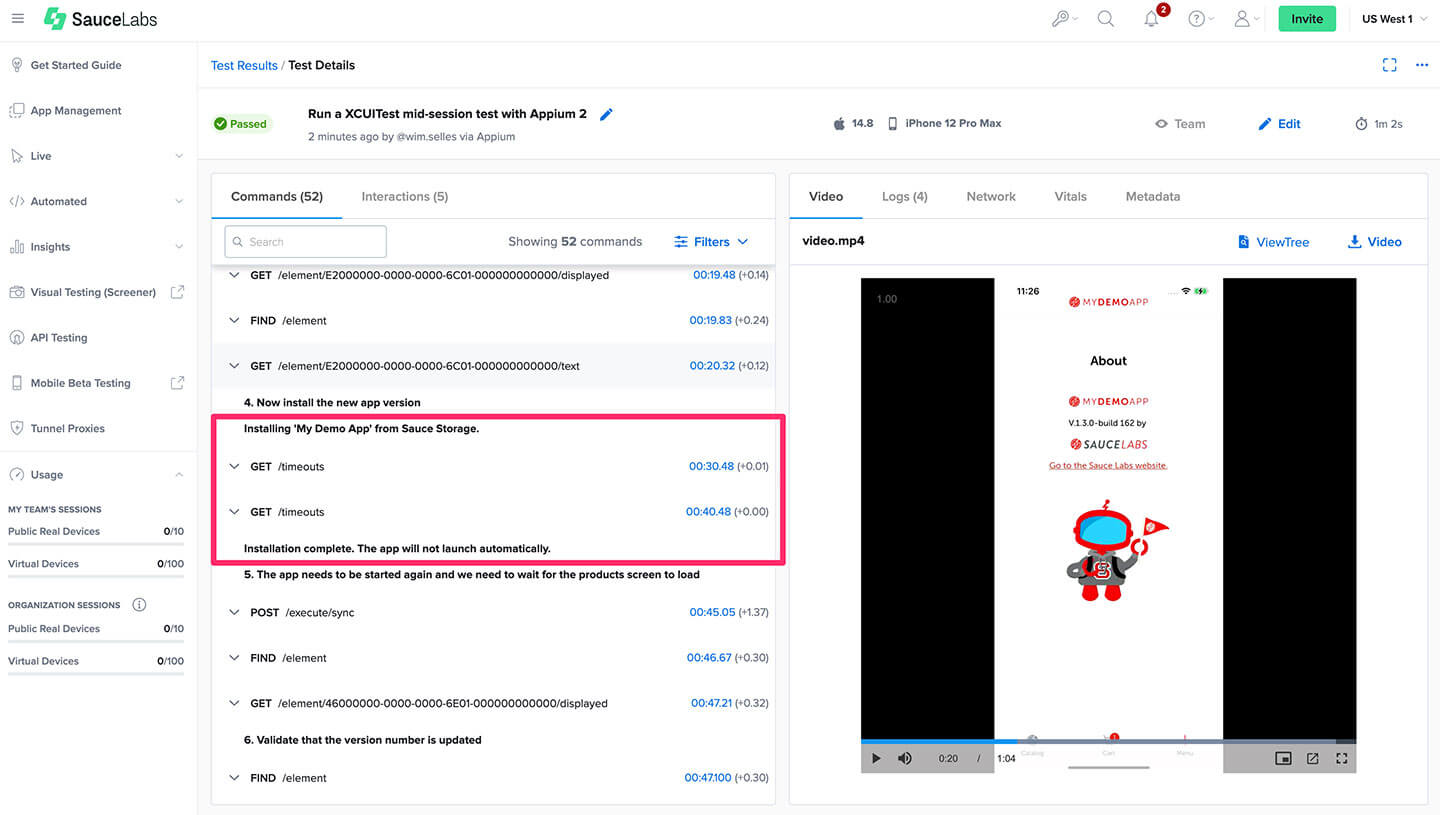Click the green Invite button
This screenshot has width=1440, height=815.
point(1306,19)
